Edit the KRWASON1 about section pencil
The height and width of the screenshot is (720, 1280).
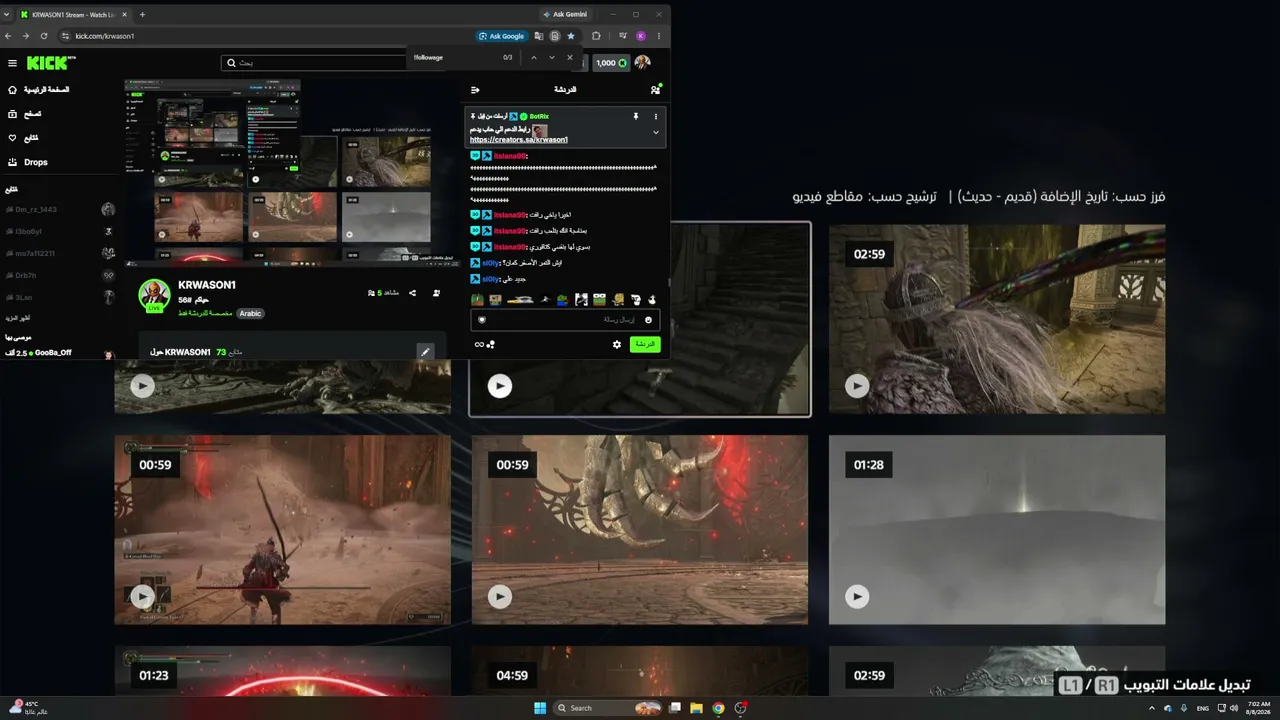425,351
